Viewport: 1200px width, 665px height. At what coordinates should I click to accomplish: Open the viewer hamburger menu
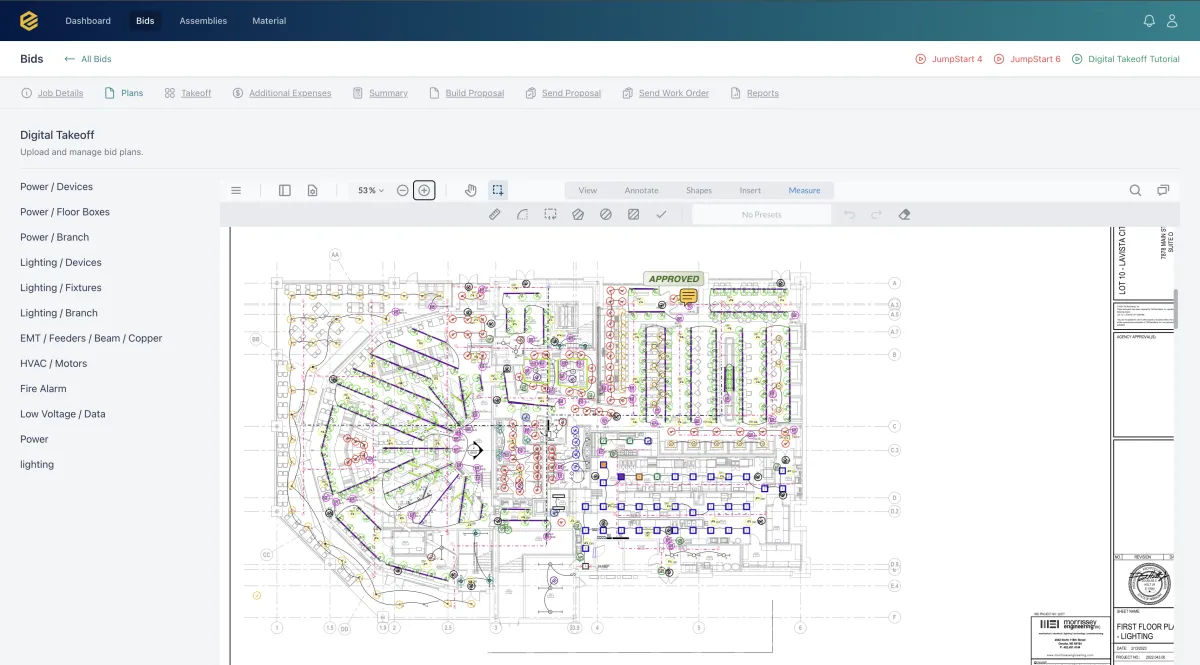tap(236, 190)
